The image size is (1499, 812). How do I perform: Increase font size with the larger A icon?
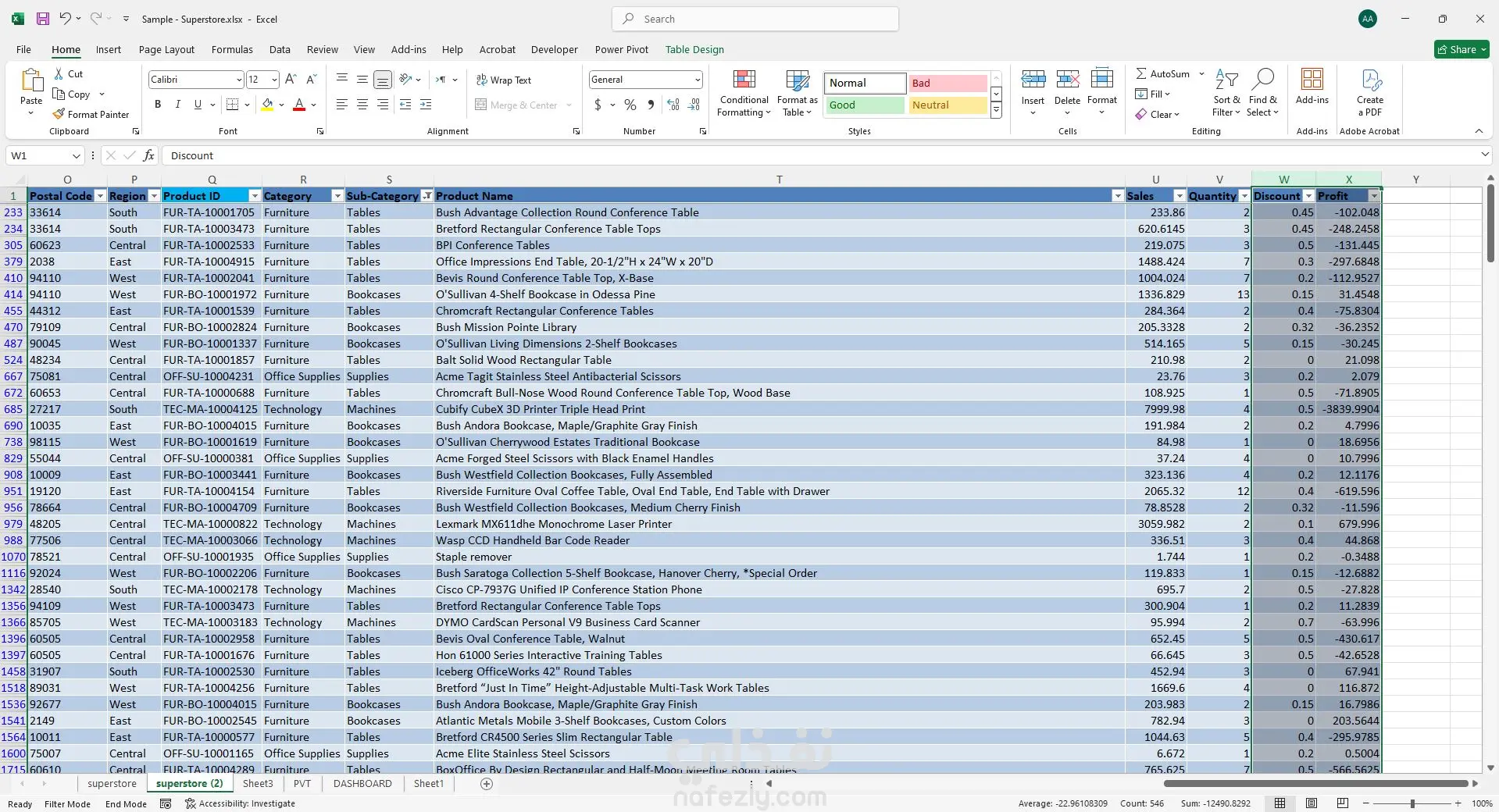click(291, 80)
